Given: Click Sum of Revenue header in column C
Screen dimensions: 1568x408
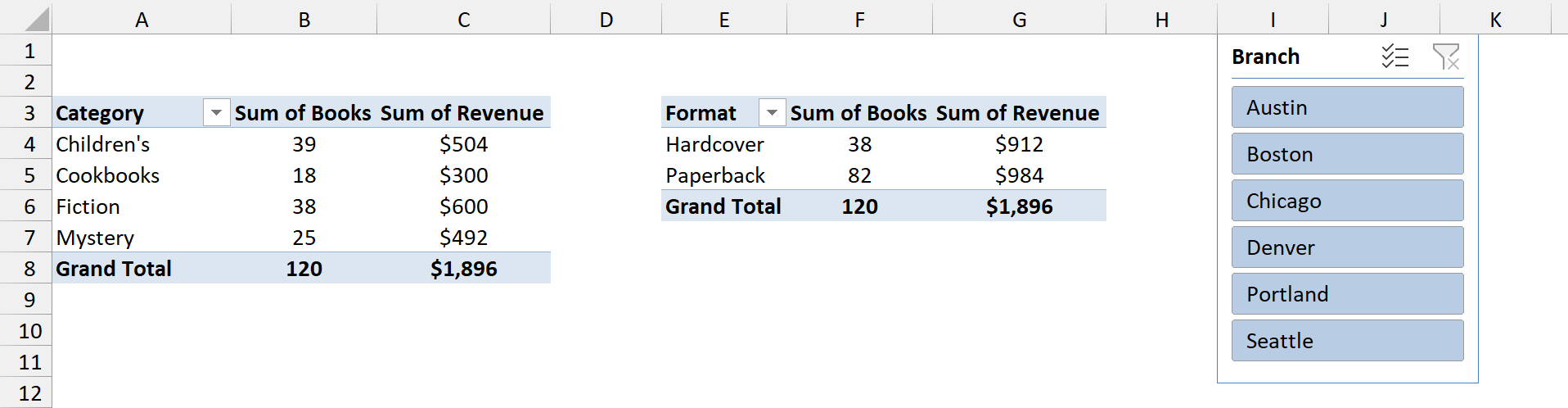Looking at the screenshot, I should pyautogui.click(x=464, y=113).
